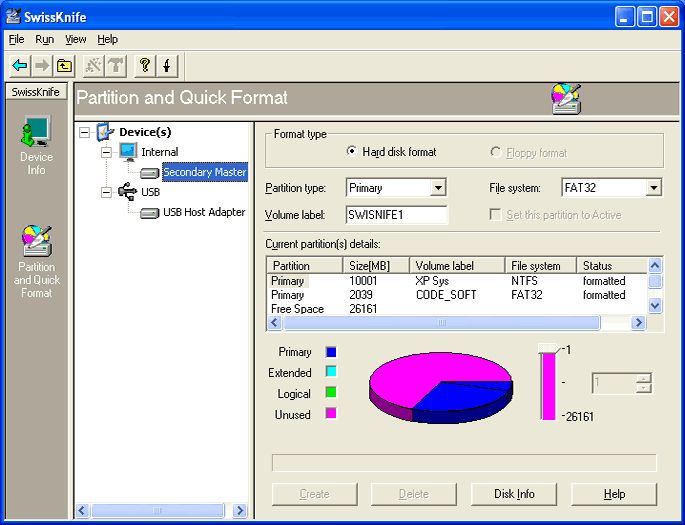Open Device Info from the sidebar
685x525 pixels.
36,145
